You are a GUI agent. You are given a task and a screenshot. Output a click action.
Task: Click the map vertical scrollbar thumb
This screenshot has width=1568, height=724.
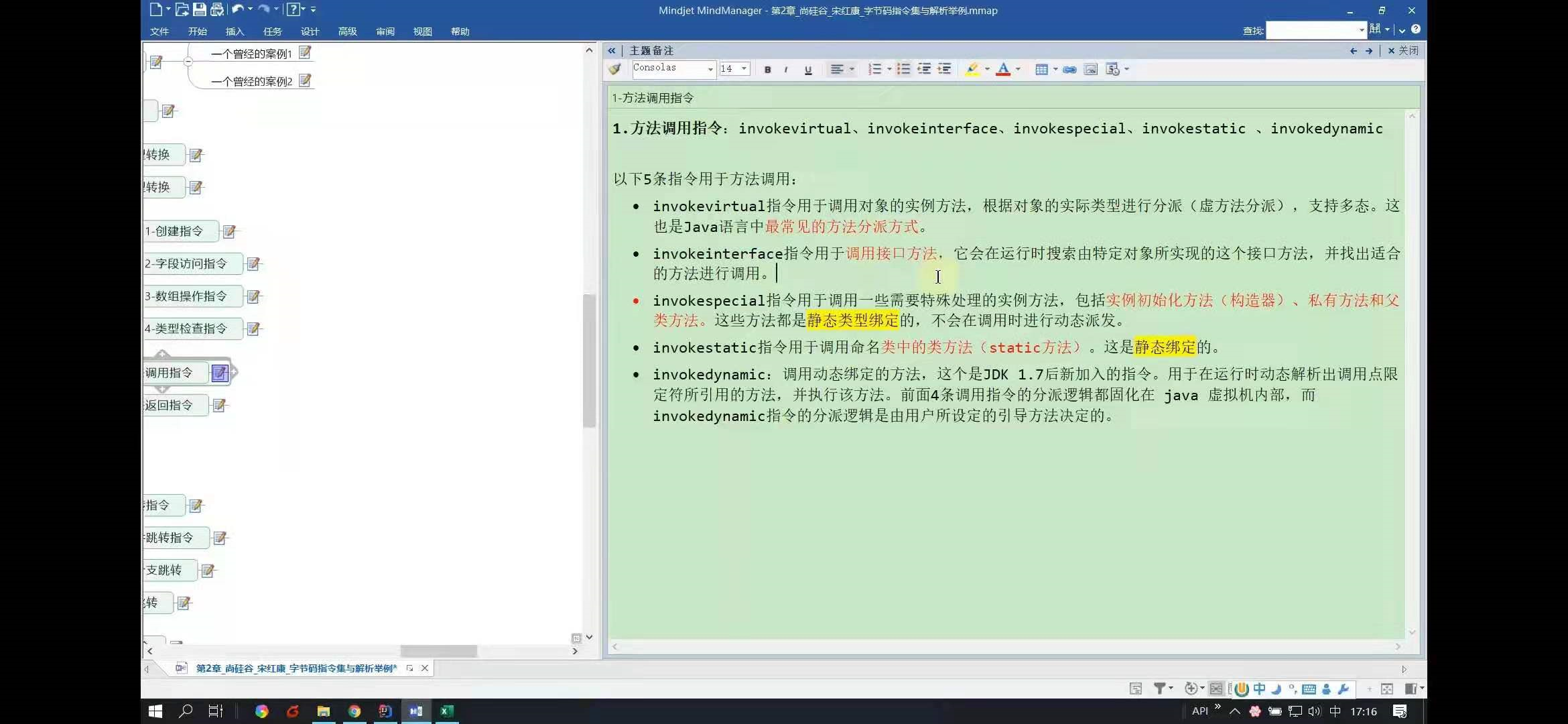click(589, 360)
